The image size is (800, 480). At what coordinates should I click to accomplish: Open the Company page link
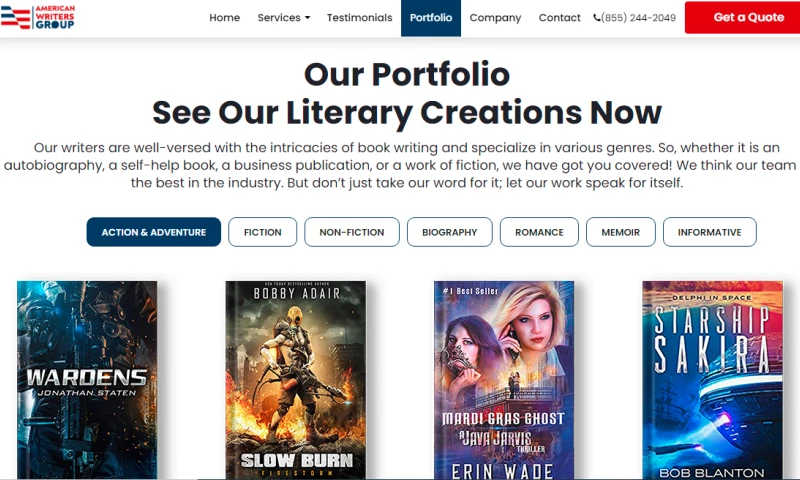[495, 18]
